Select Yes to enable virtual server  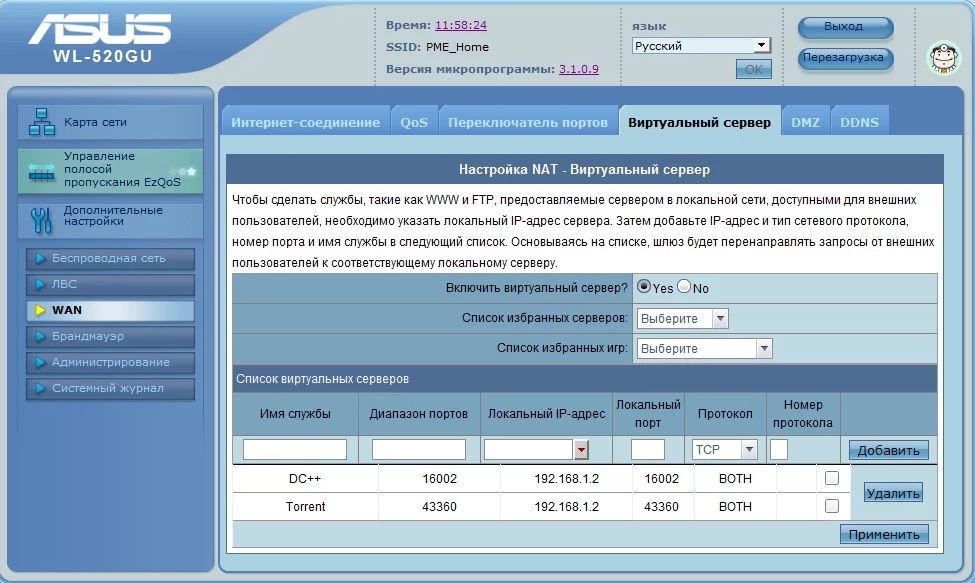point(645,287)
